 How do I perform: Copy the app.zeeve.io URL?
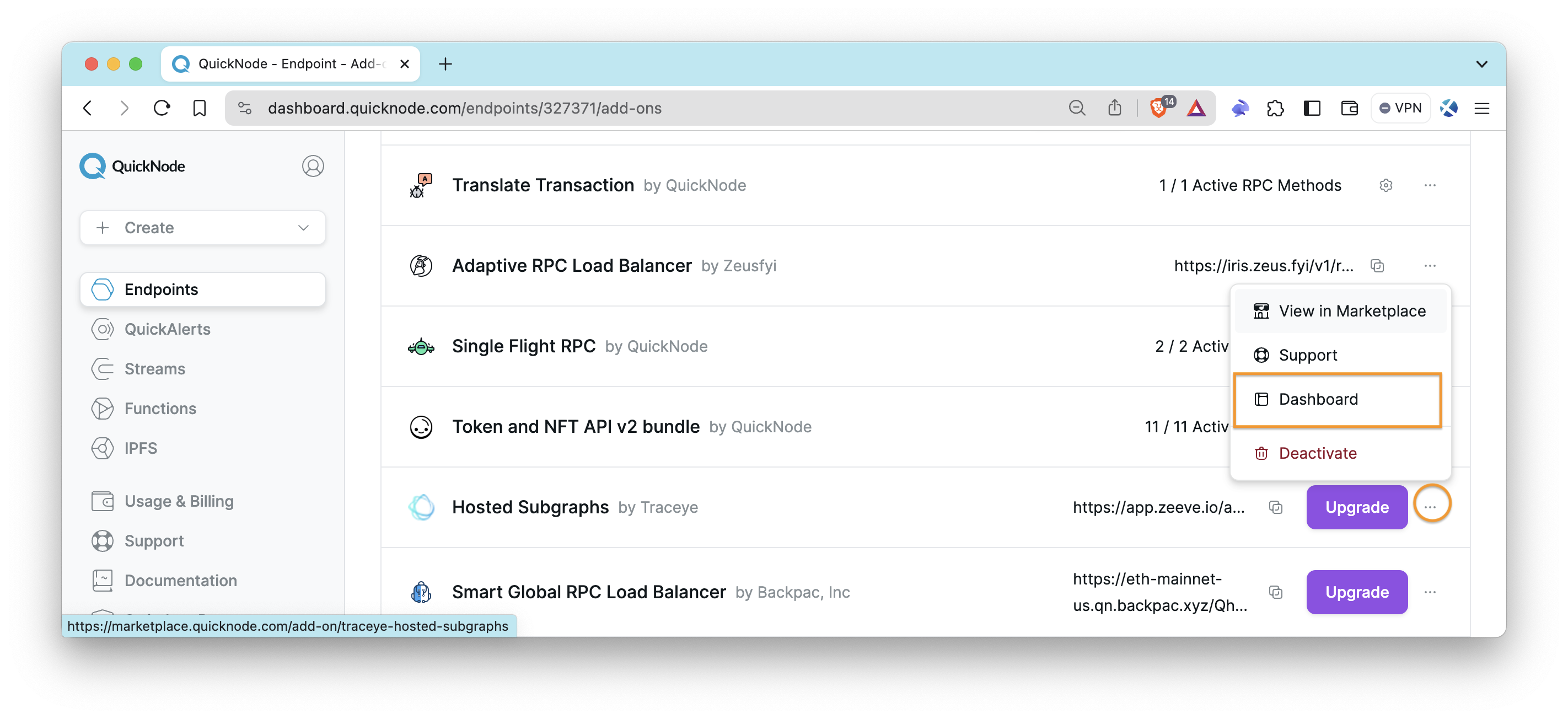click(x=1276, y=507)
